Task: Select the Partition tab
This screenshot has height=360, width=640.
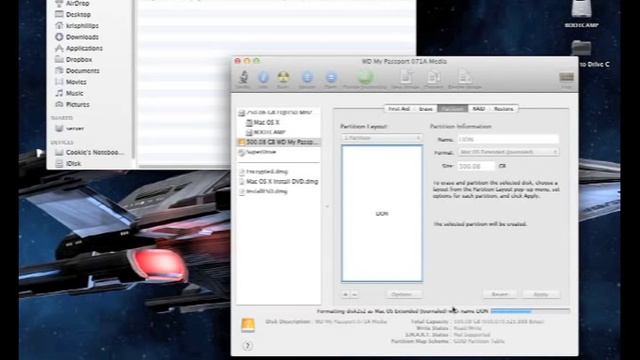Action: (x=453, y=109)
